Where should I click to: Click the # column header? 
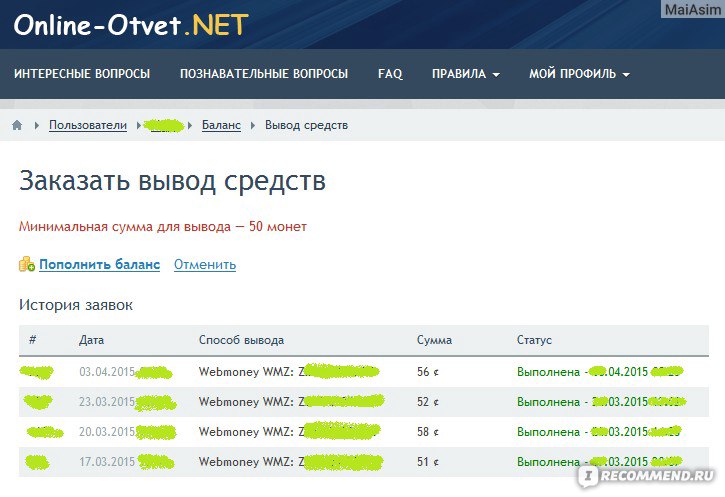point(32,340)
